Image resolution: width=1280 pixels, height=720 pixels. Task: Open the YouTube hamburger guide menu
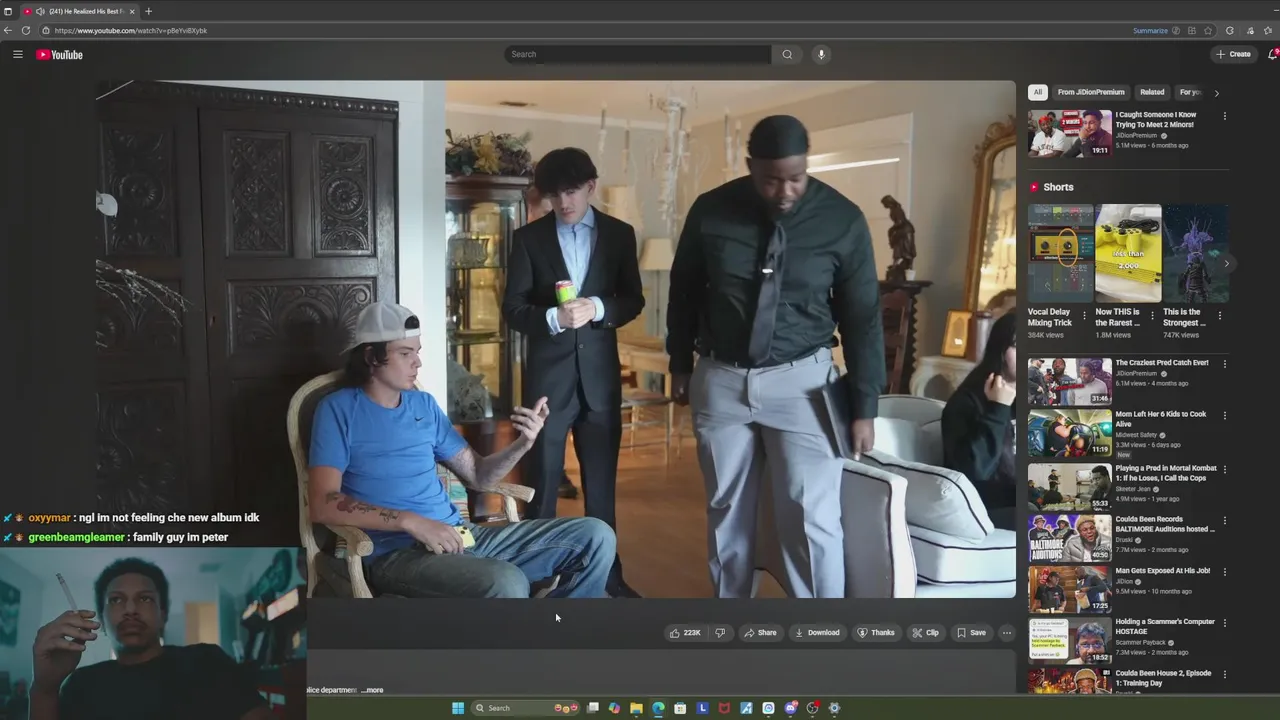coord(17,54)
